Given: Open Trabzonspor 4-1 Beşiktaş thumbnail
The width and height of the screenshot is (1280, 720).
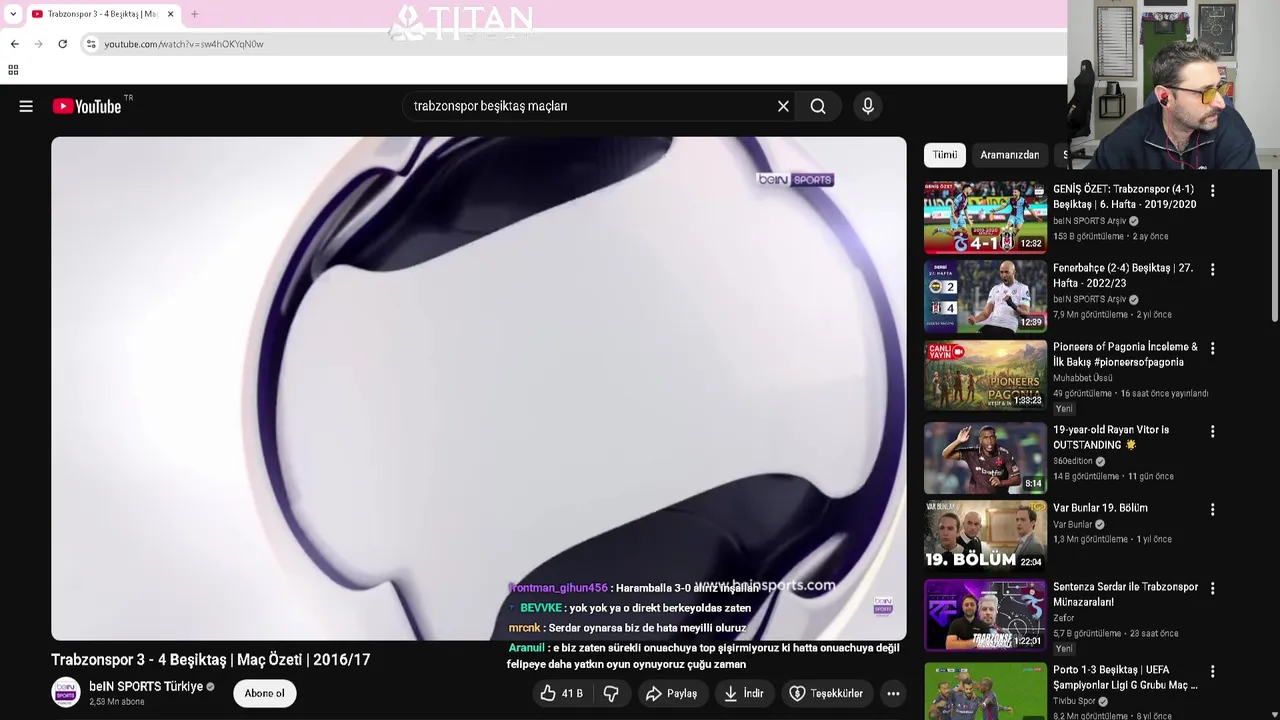Looking at the screenshot, I should point(985,217).
